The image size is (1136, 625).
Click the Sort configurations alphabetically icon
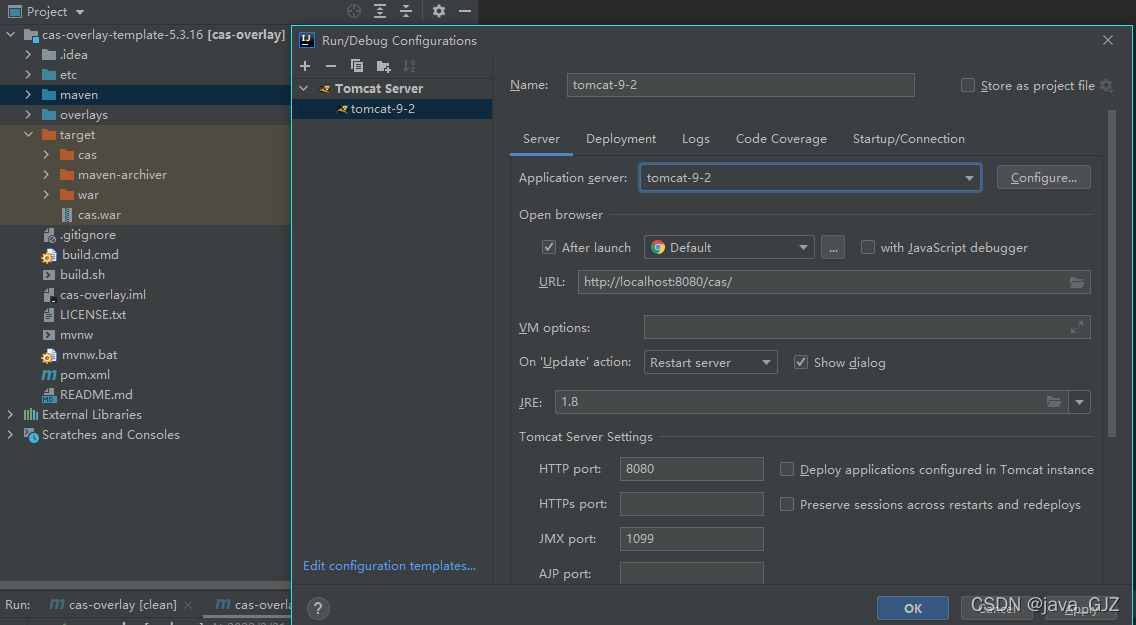(x=409, y=66)
